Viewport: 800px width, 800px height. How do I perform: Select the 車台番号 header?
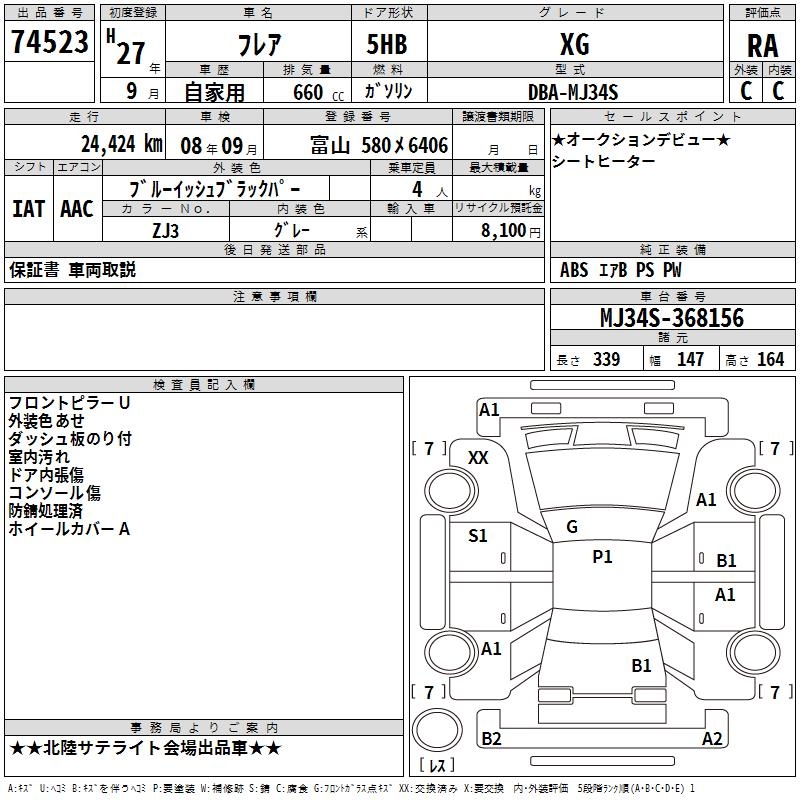tap(672, 296)
